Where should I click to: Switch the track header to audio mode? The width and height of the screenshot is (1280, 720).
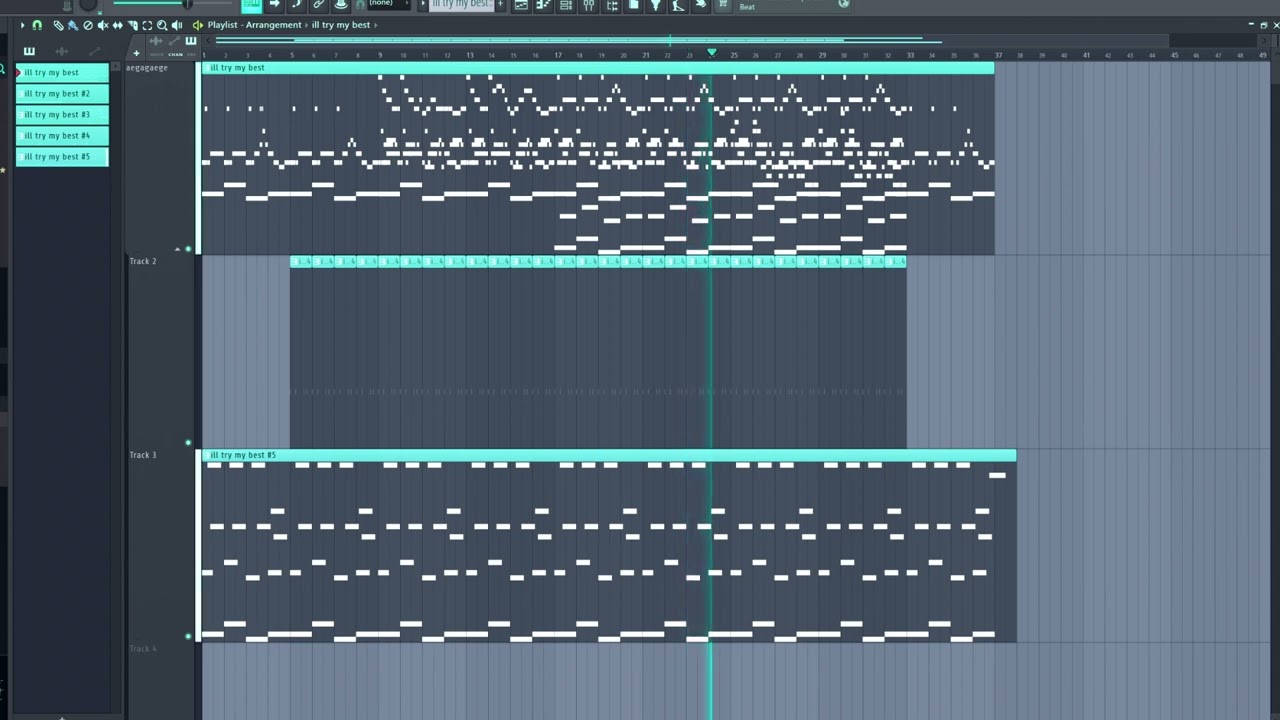coord(155,43)
